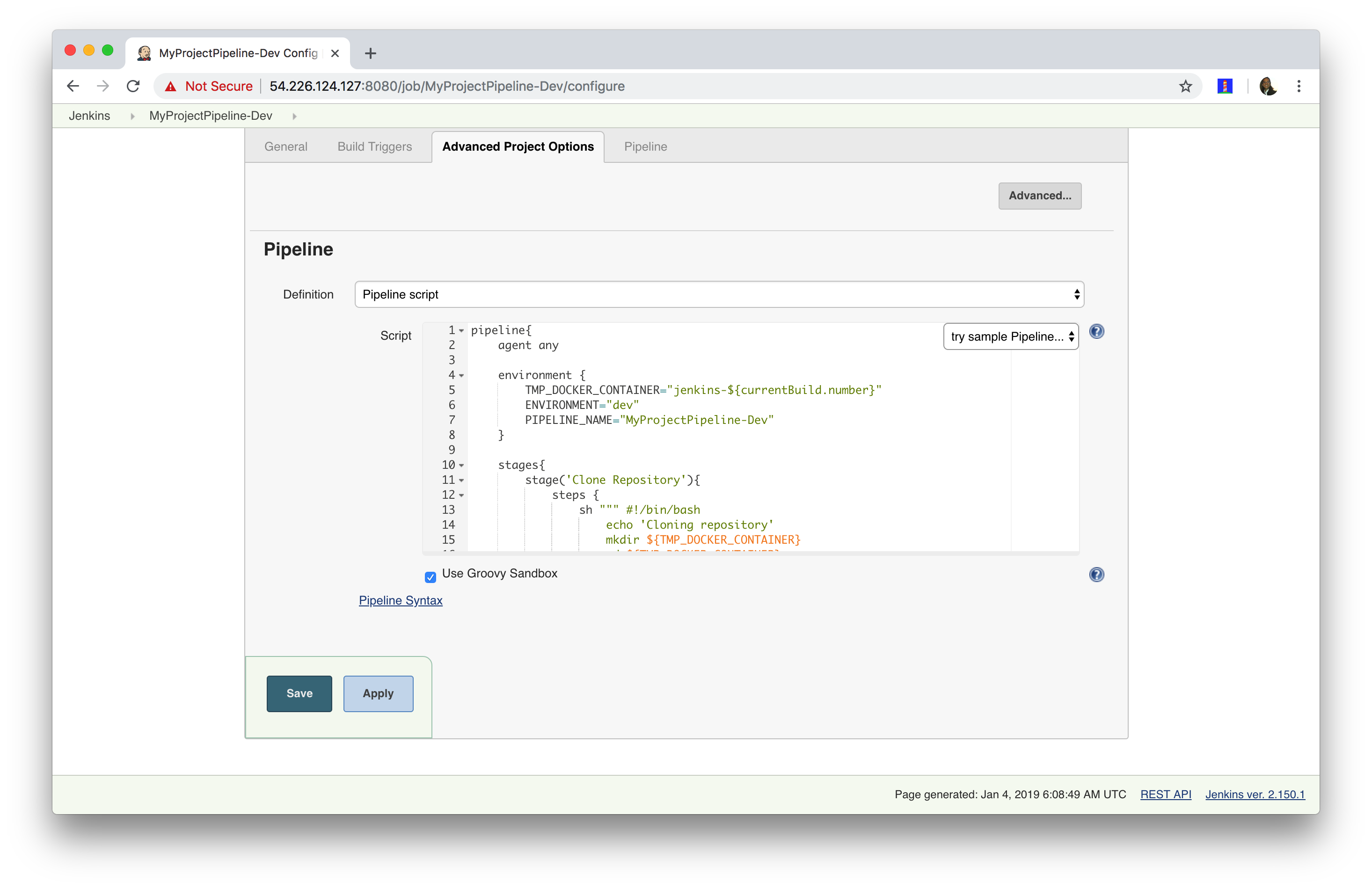Click in script editor on line 2 agent any
1372x889 pixels.
pyautogui.click(x=528, y=346)
